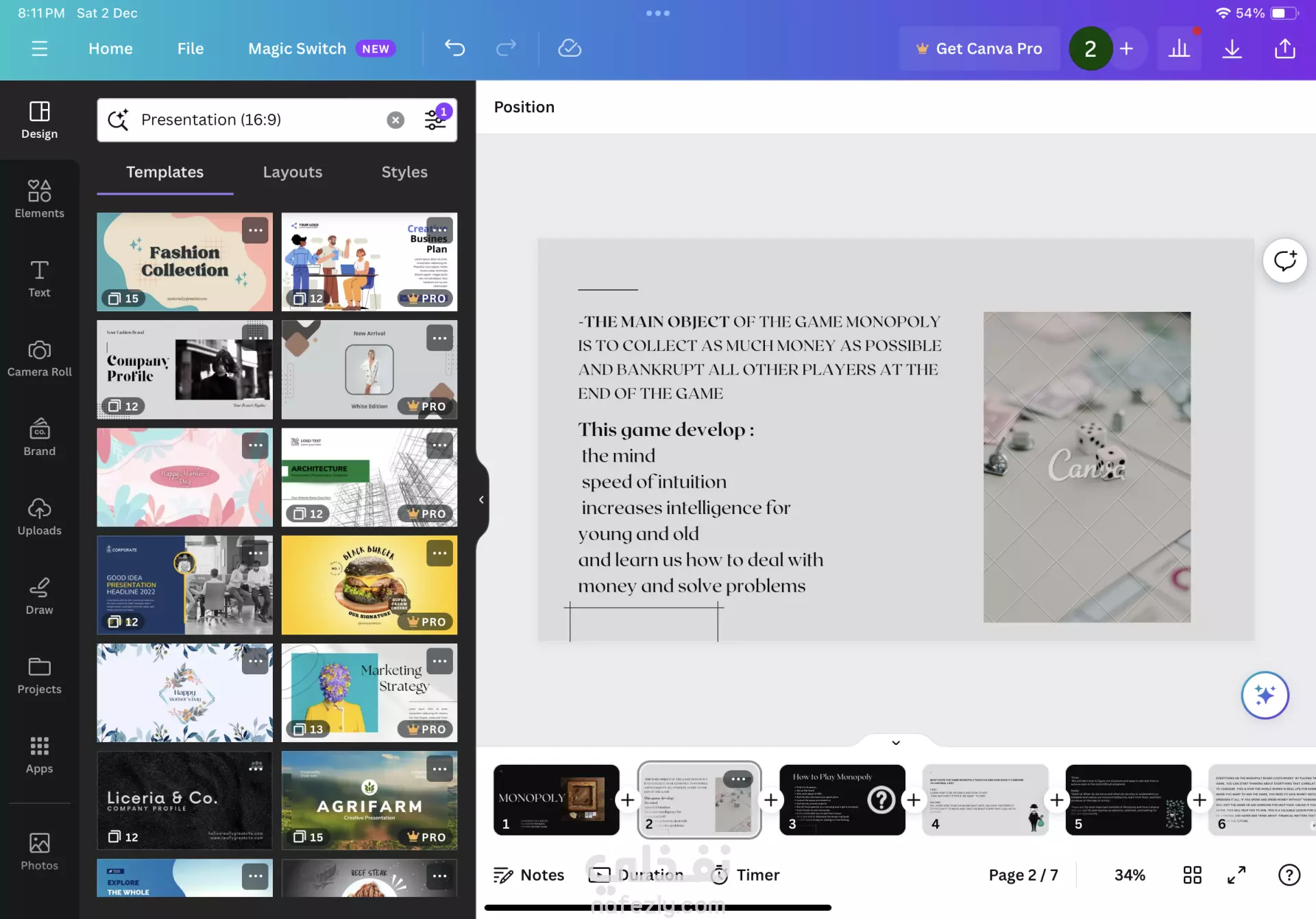The width and height of the screenshot is (1316, 919).
Task: Add a comment on the page
Action: point(1284,260)
